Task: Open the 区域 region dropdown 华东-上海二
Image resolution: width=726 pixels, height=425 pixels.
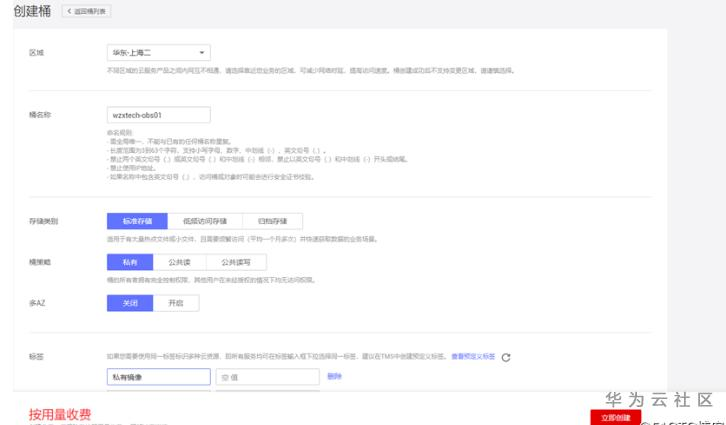Action: pyautogui.click(x=158, y=53)
